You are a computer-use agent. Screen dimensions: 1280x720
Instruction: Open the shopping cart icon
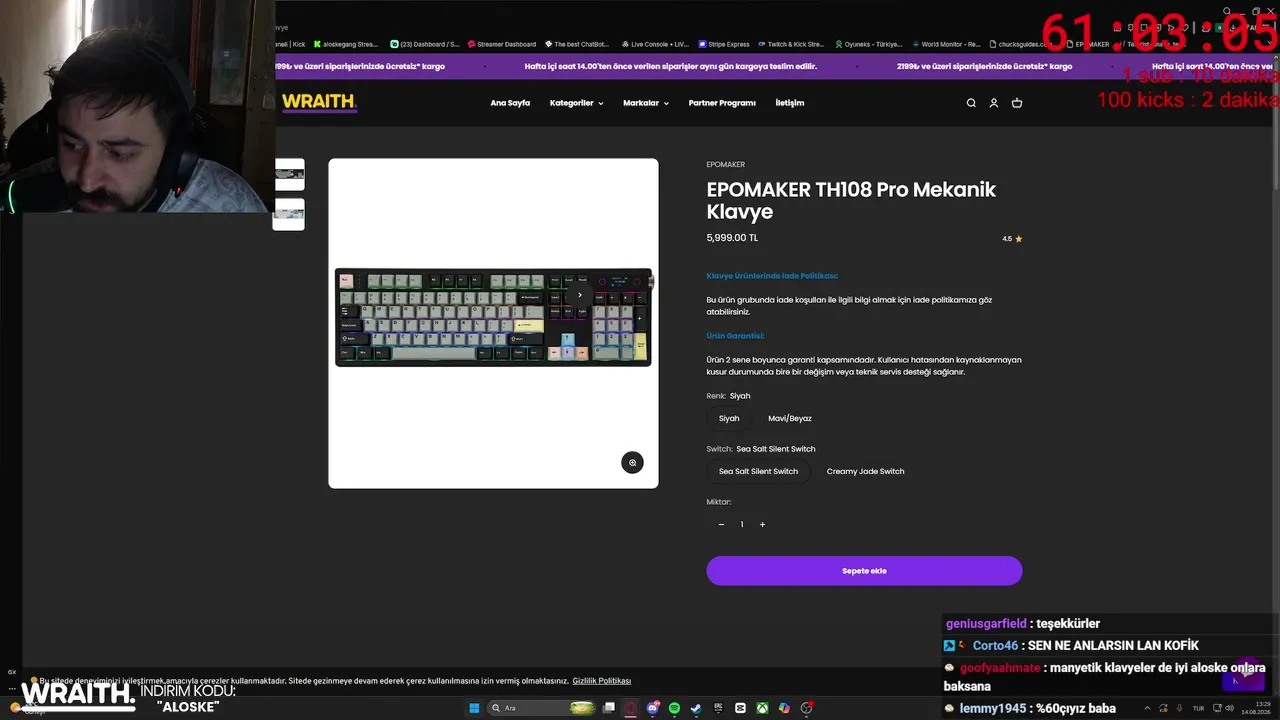tap(1017, 103)
